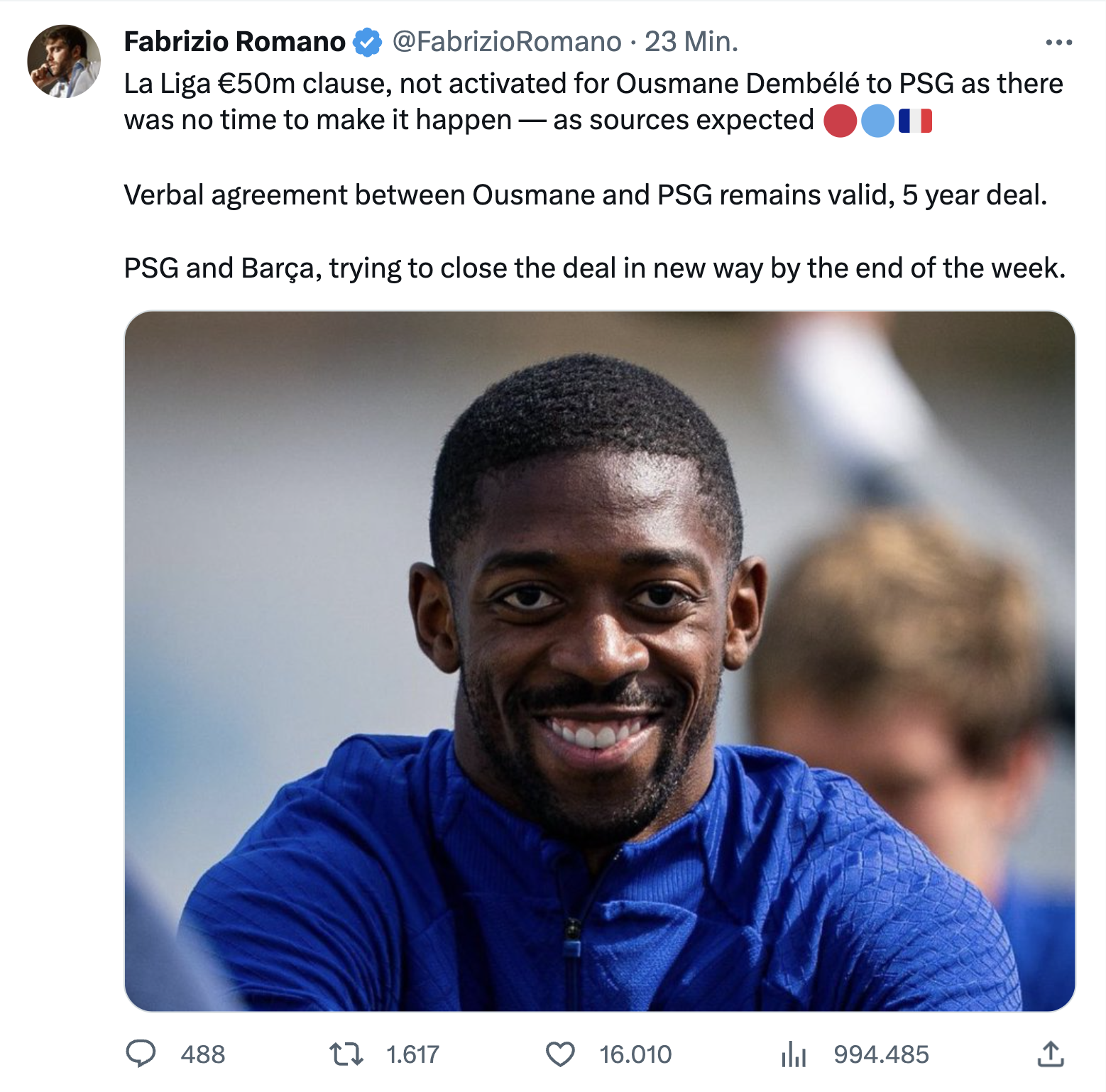Retweet using the arrows icon

[346, 1054]
